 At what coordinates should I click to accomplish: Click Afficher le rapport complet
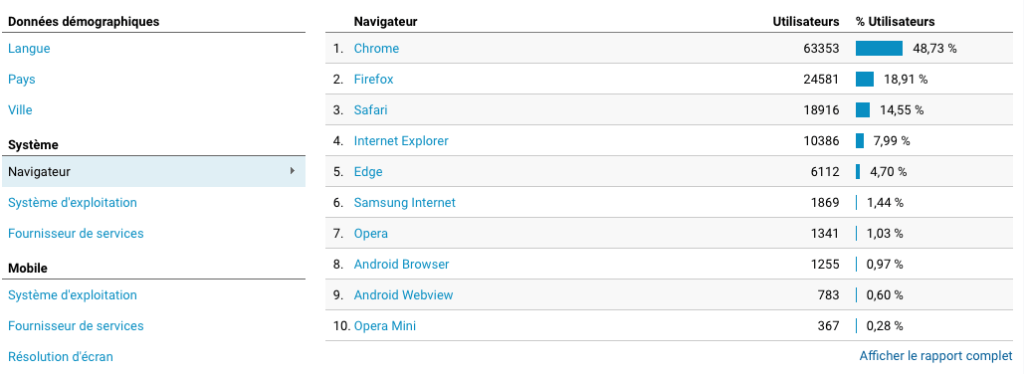[936, 356]
